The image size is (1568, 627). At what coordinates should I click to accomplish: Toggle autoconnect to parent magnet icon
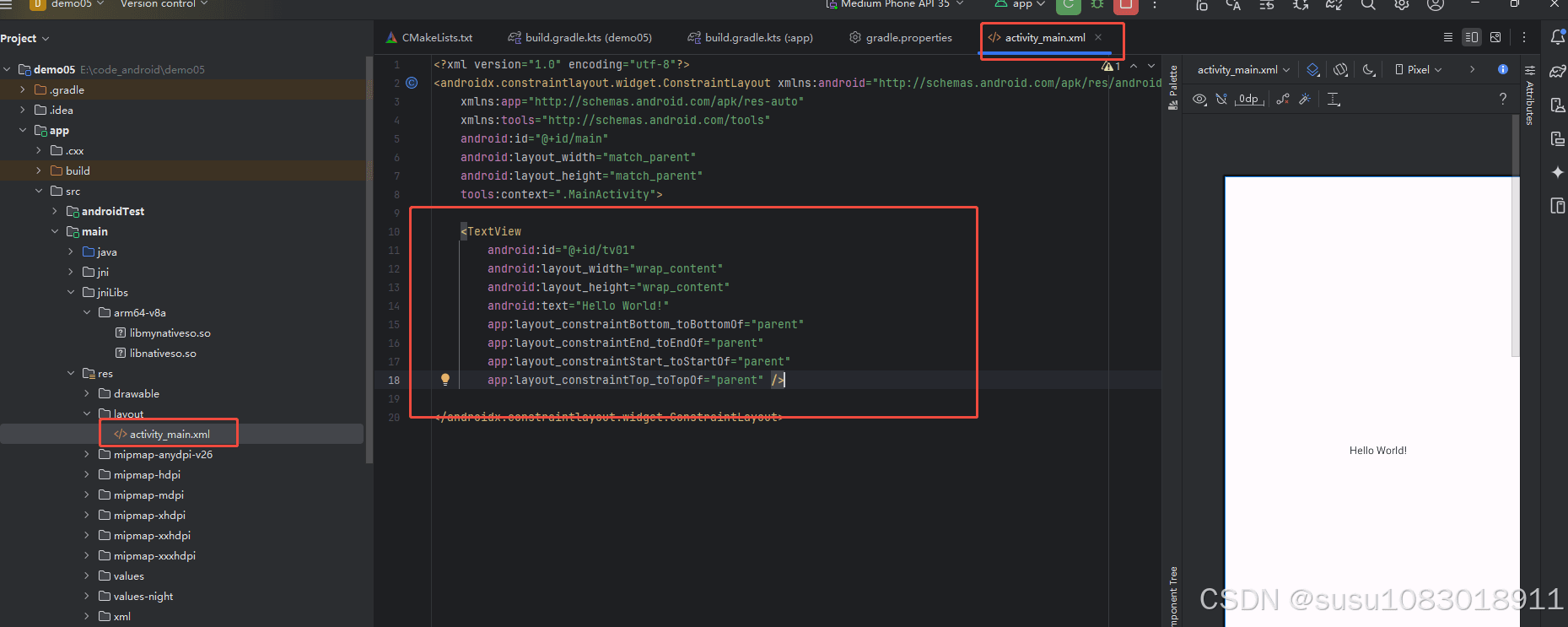pyautogui.click(x=1221, y=100)
